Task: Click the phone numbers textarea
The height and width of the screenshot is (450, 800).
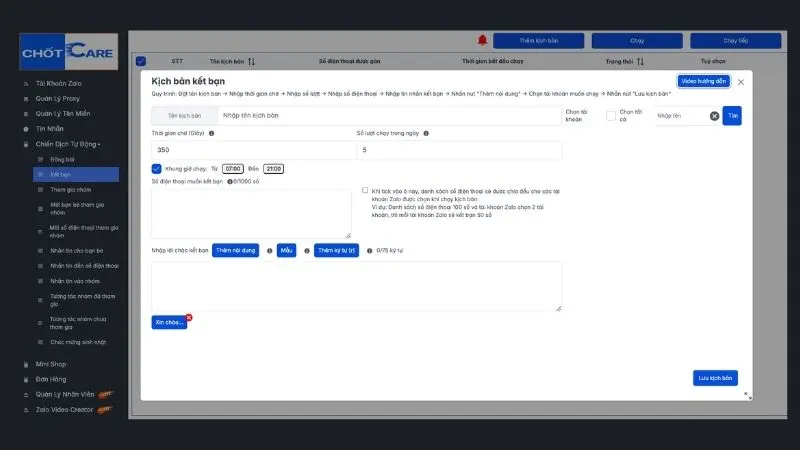Action: [x=251, y=214]
